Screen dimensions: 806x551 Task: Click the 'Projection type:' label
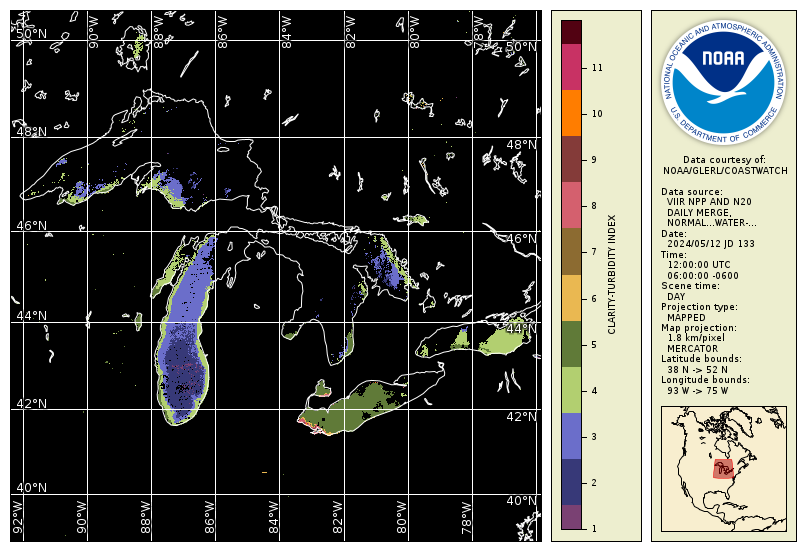tap(699, 307)
